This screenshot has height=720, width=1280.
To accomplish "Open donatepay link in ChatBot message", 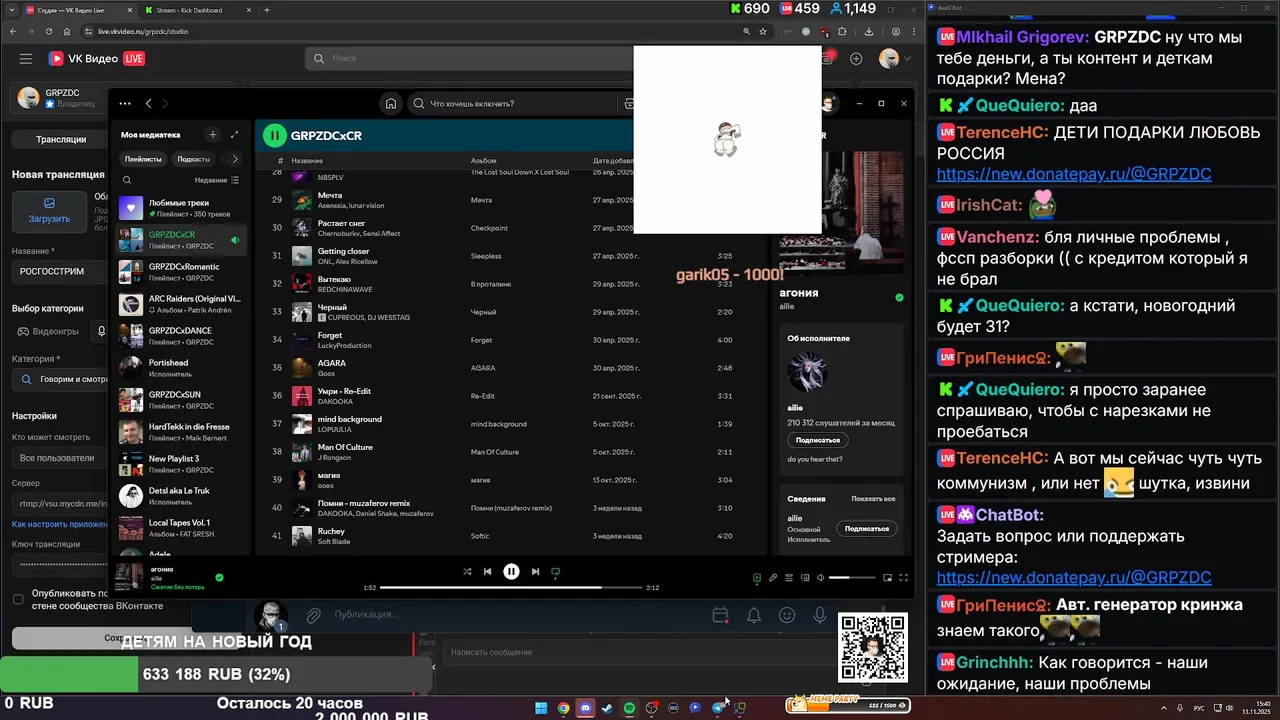I will coord(1074,577).
